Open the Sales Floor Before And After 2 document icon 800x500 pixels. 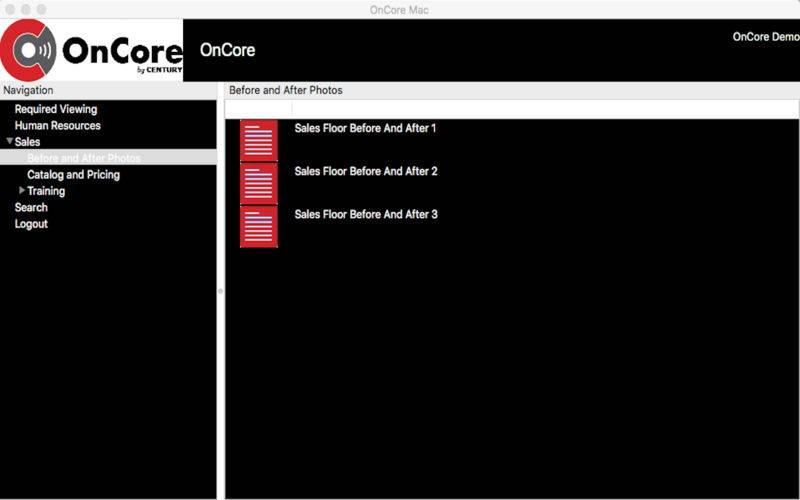click(x=259, y=183)
